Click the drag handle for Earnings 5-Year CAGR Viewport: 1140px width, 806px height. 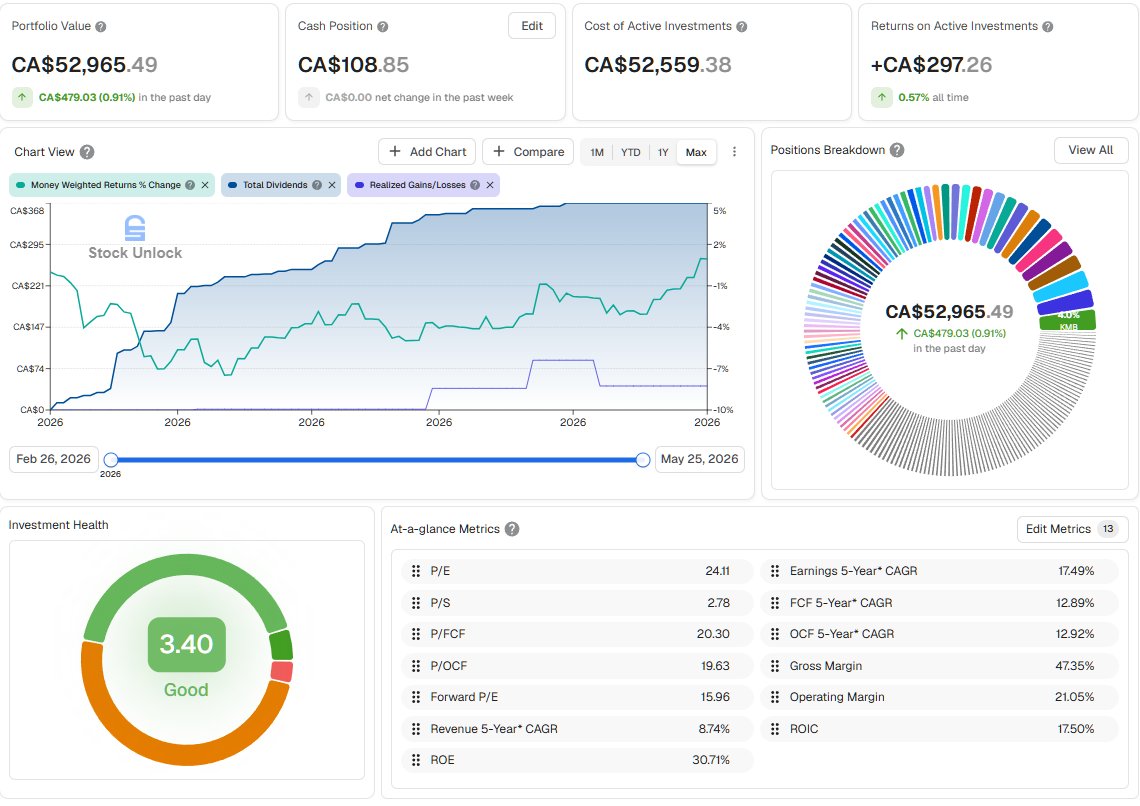click(x=775, y=571)
